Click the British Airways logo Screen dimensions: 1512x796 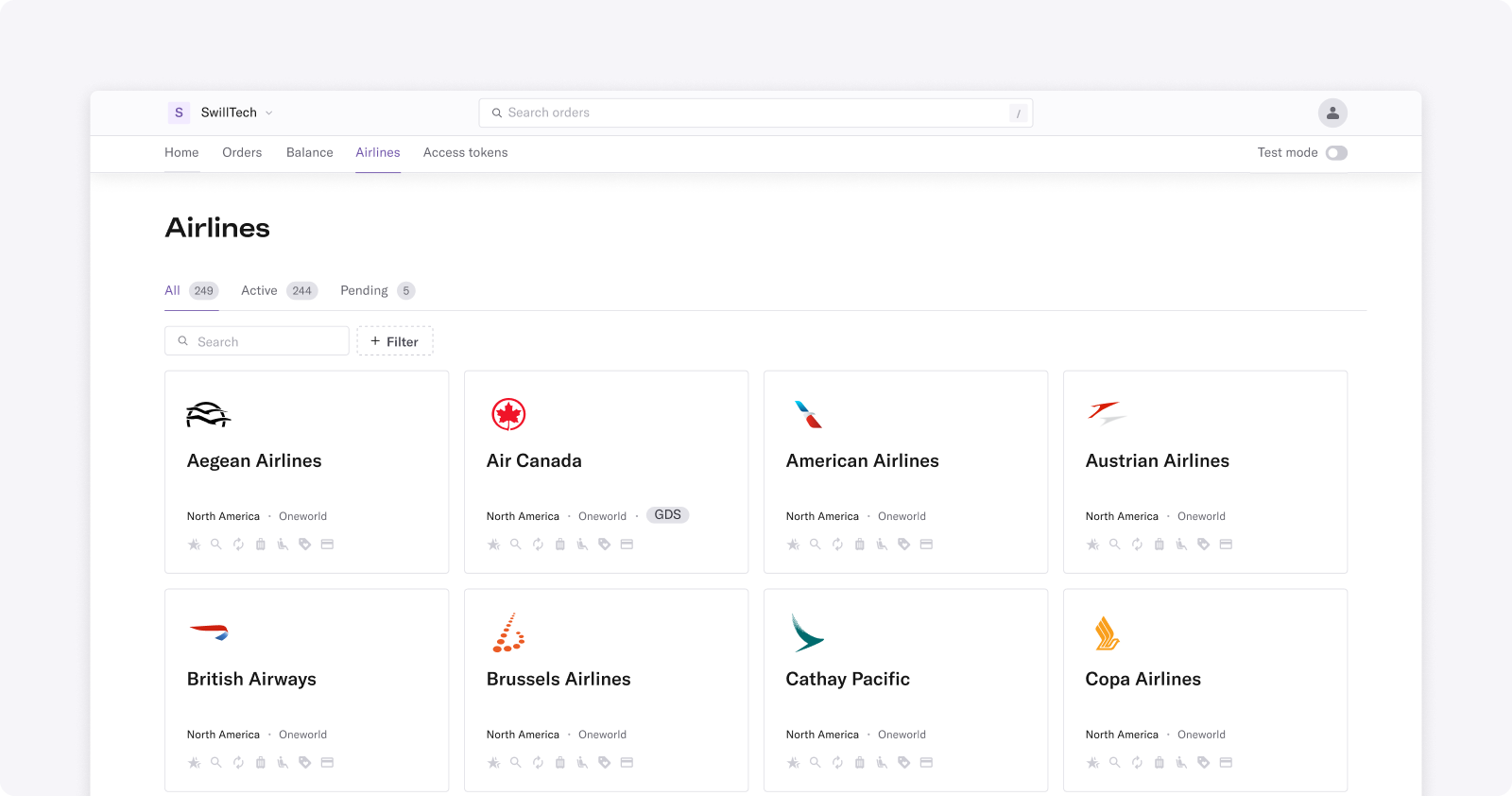(209, 632)
